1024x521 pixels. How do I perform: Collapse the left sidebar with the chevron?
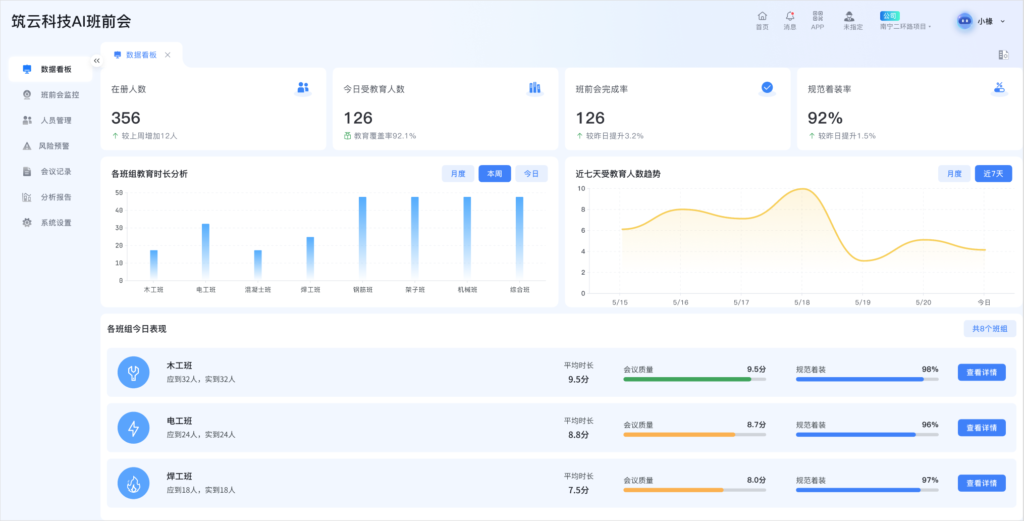coord(97,61)
